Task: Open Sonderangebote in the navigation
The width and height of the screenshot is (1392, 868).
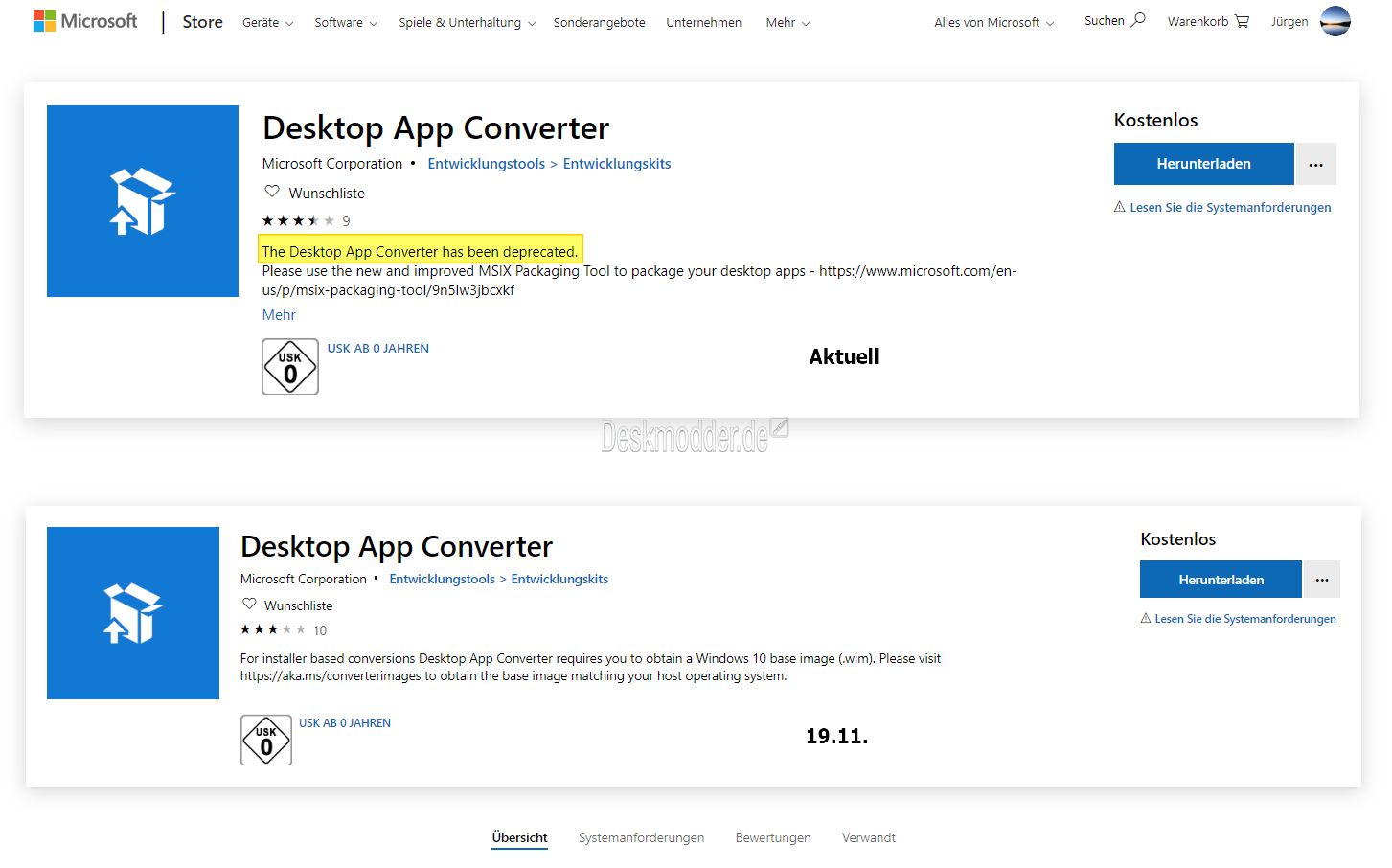Action: [x=599, y=22]
